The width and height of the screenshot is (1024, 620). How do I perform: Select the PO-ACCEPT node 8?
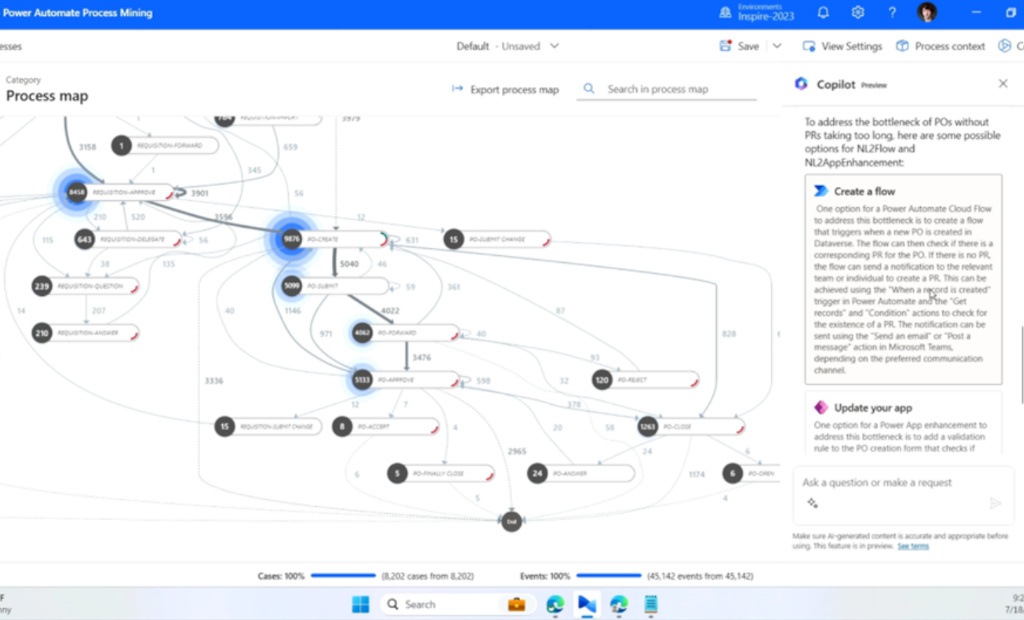coord(386,427)
